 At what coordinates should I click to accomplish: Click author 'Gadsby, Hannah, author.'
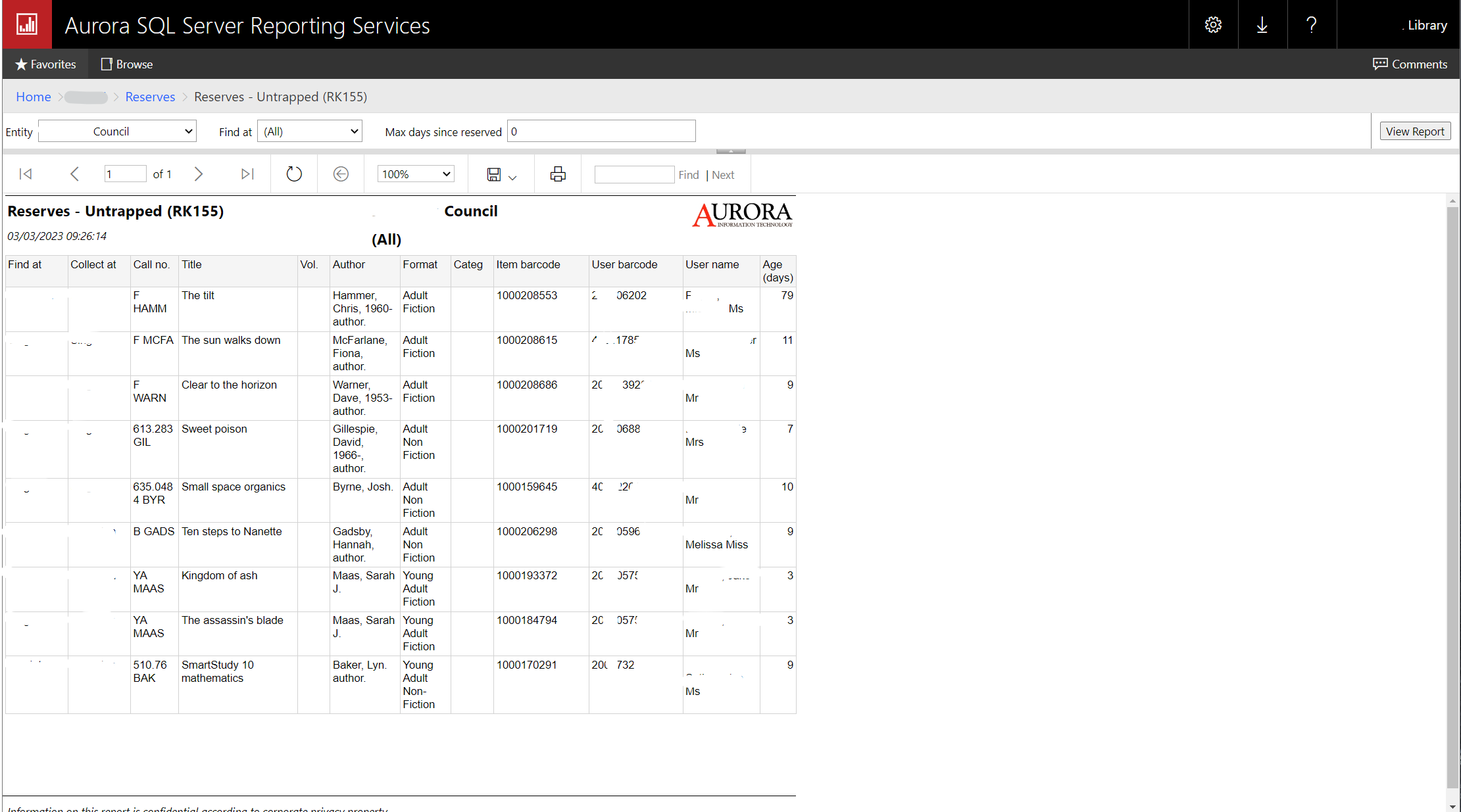353,544
